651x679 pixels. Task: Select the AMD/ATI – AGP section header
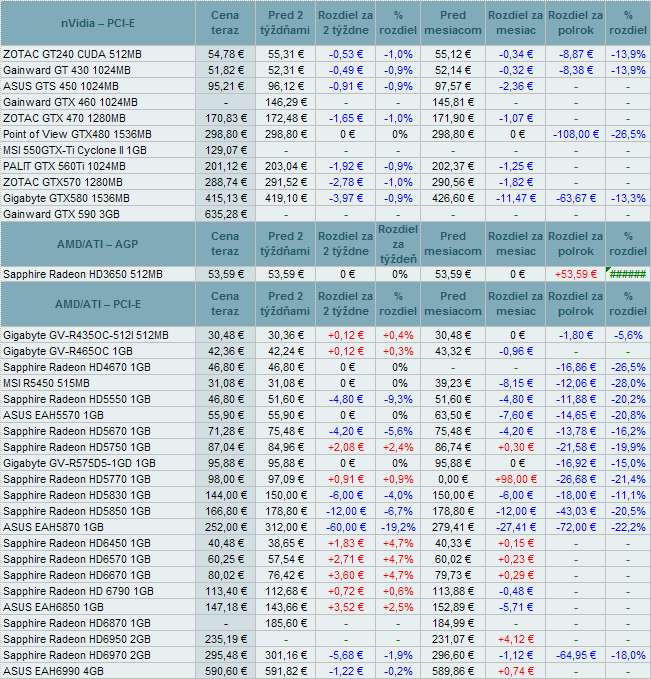click(98, 244)
